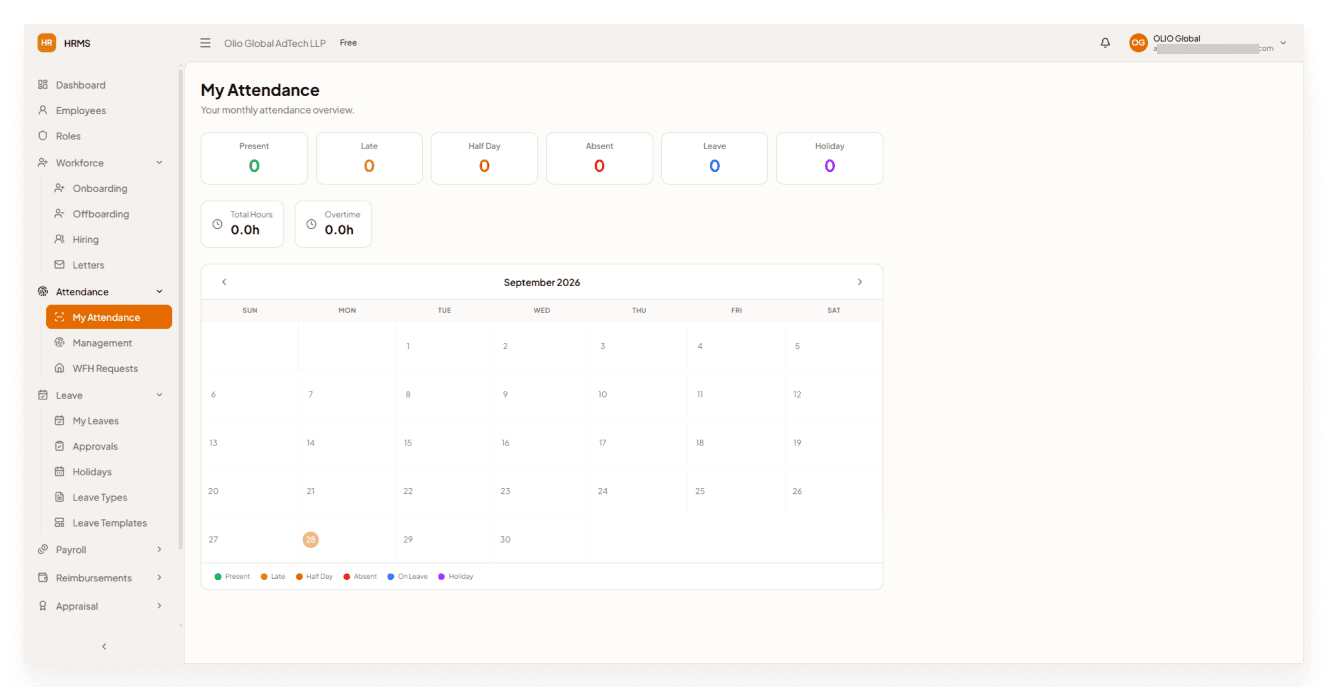The height and width of the screenshot is (687, 1328).
Task: Select September 15 calendar cell
Action: [x=445, y=443]
